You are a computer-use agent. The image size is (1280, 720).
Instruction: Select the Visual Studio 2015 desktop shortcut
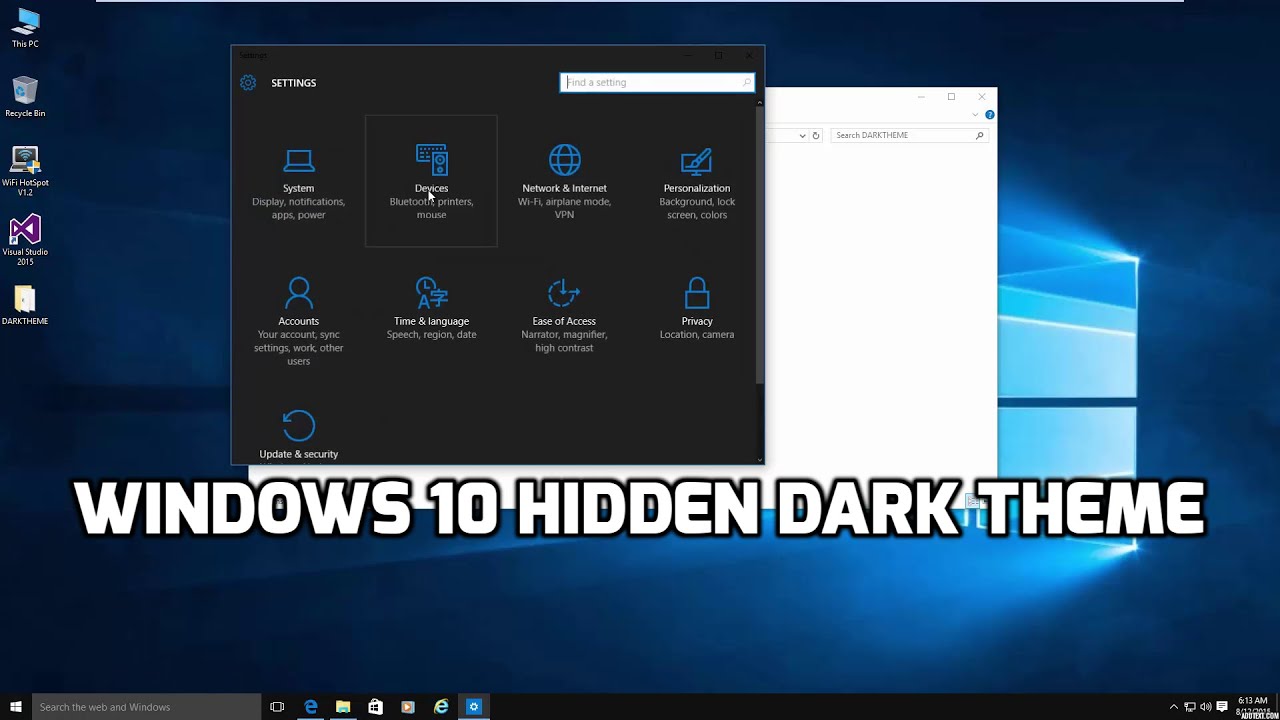(25, 240)
